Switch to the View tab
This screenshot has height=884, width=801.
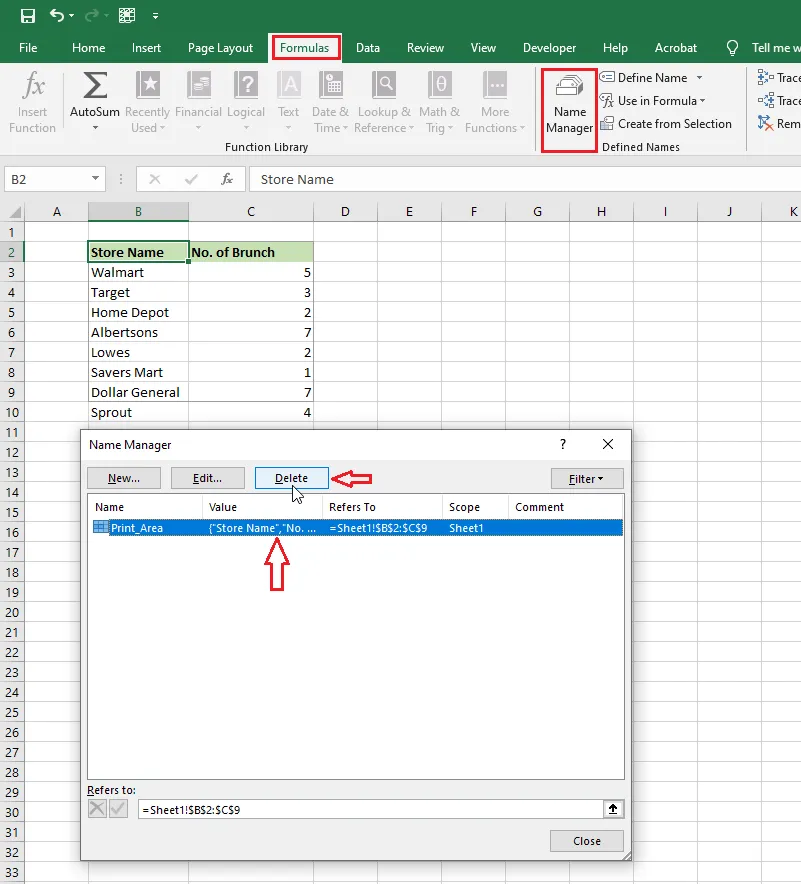click(x=484, y=48)
